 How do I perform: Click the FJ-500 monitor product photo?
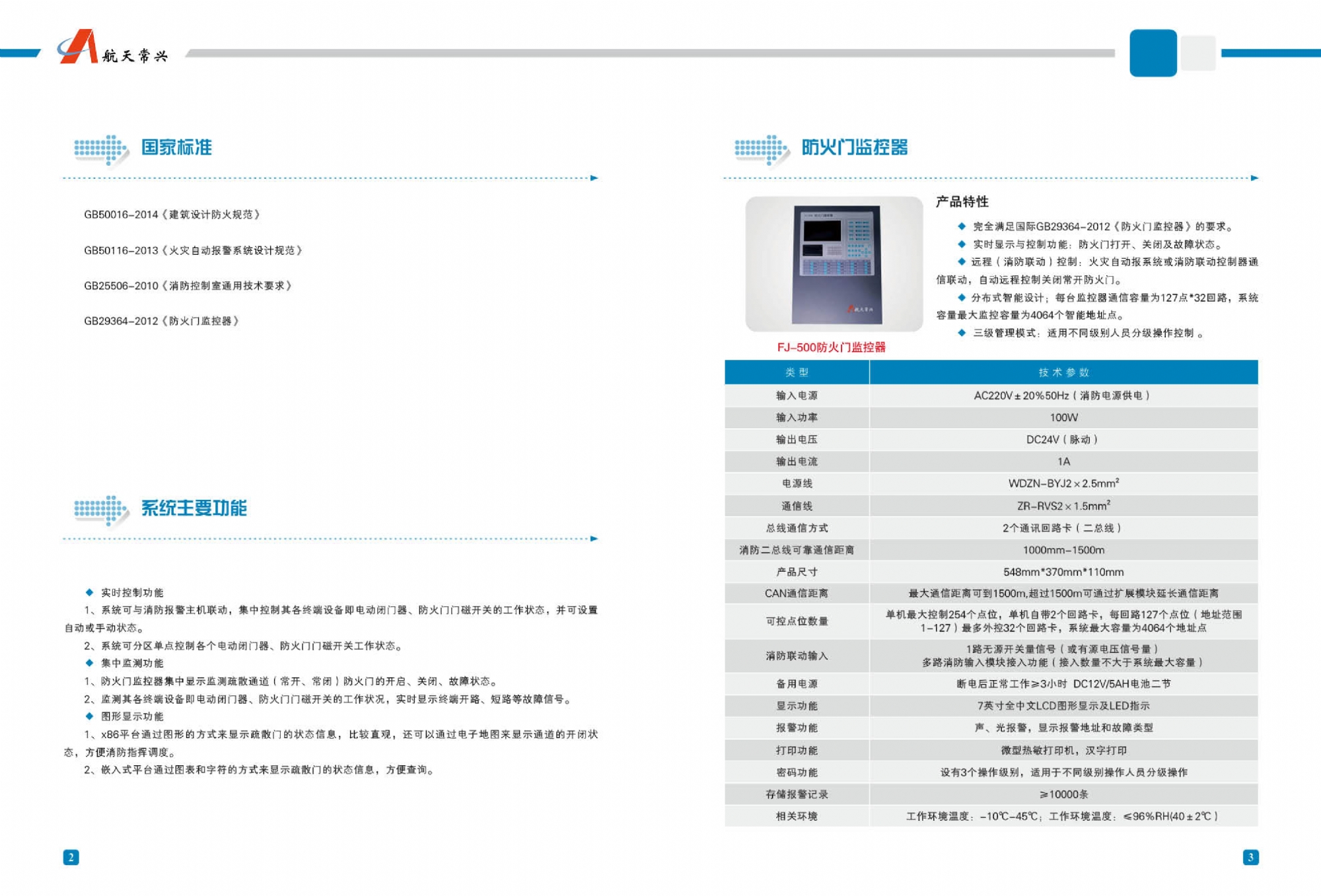pos(834,264)
